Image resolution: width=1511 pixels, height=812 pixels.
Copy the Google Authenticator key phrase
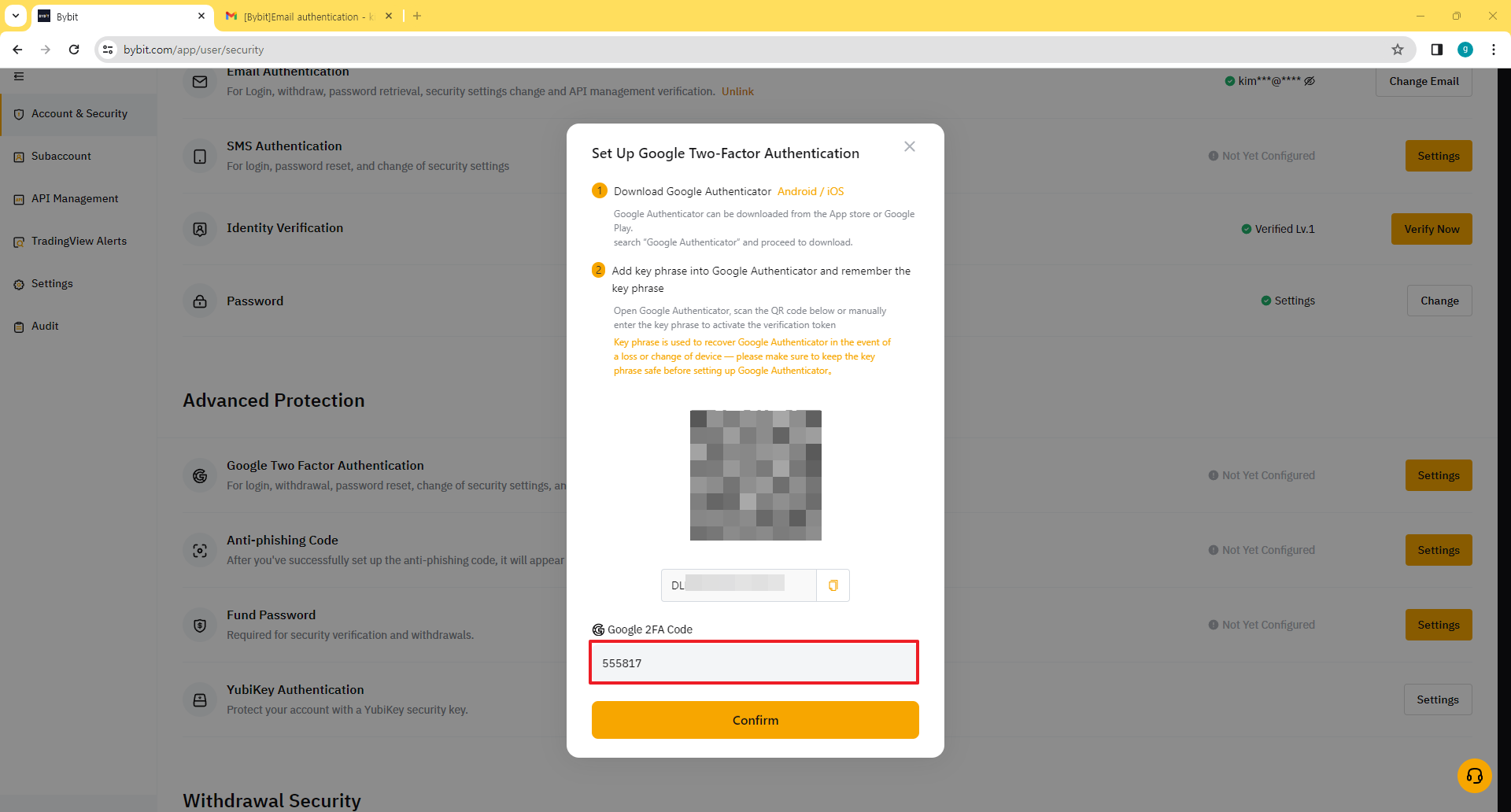pos(833,585)
